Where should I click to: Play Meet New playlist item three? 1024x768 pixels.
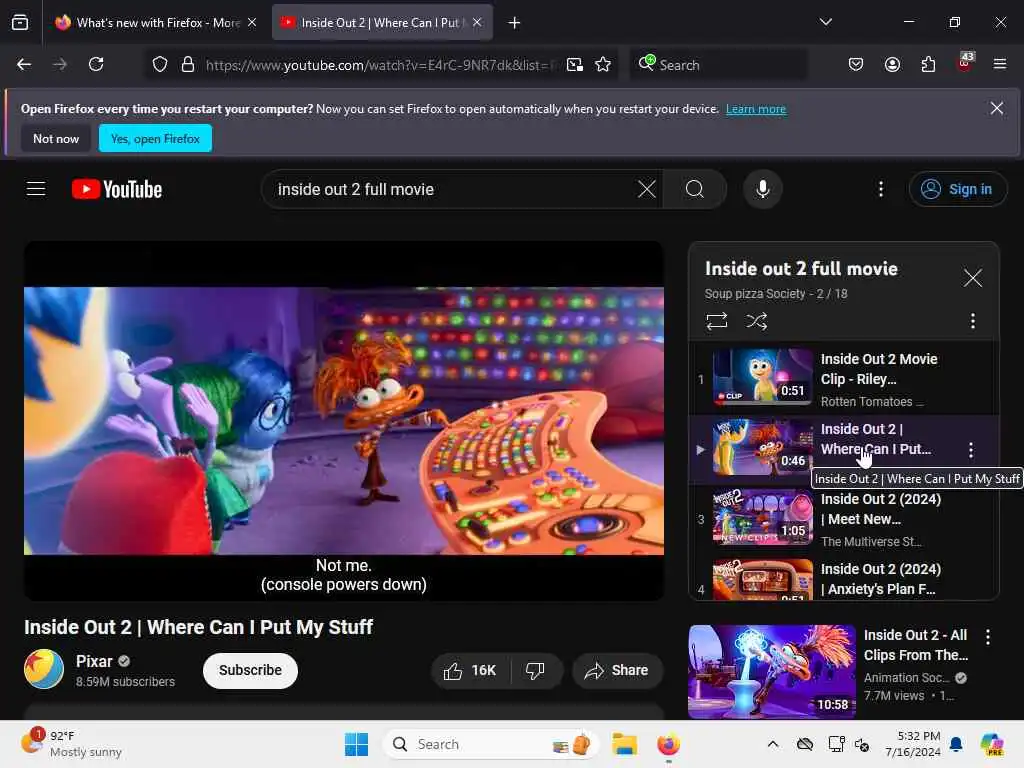[843, 519]
